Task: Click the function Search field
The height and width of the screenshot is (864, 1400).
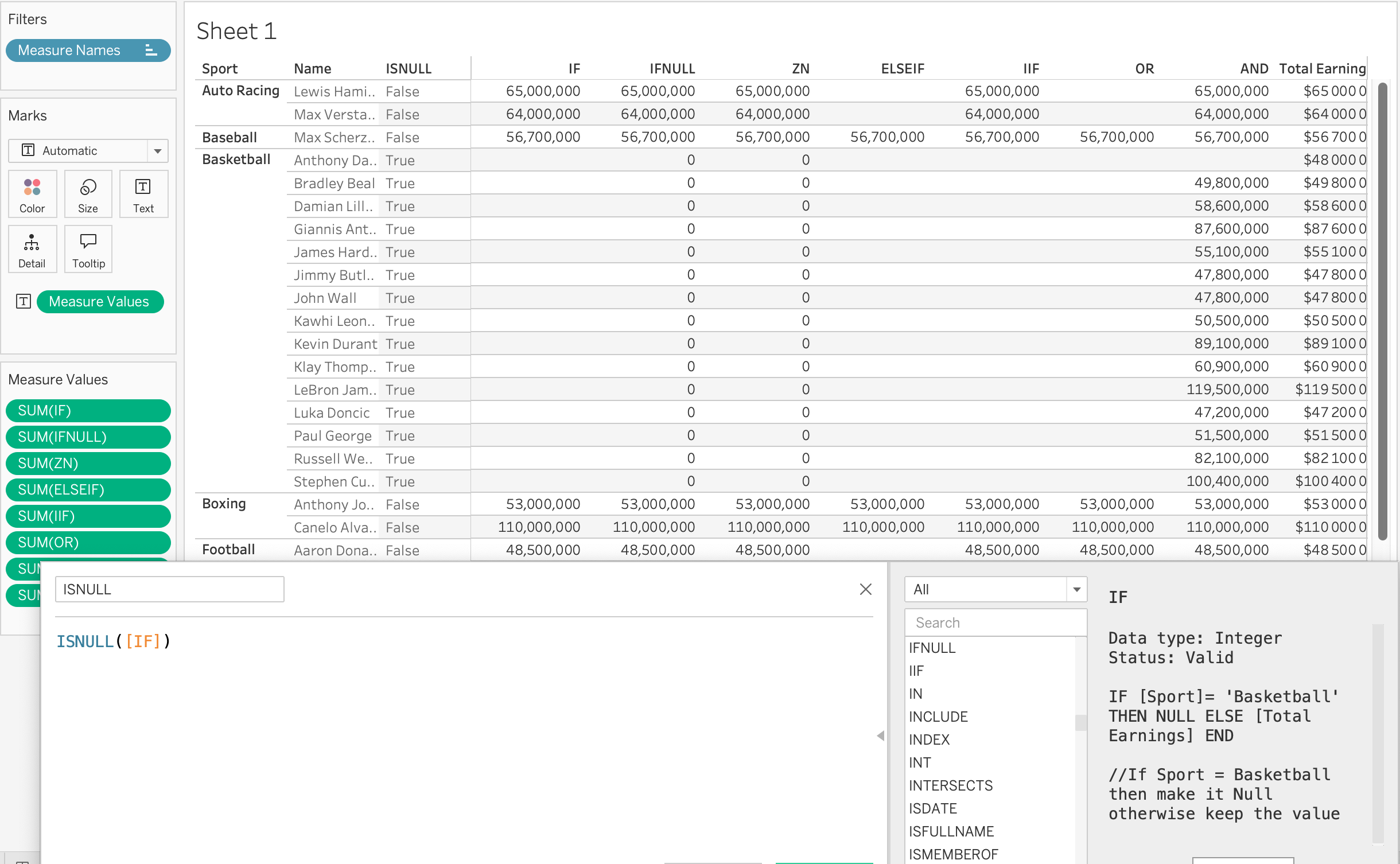Action: pyautogui.click(x=995, y=622)
